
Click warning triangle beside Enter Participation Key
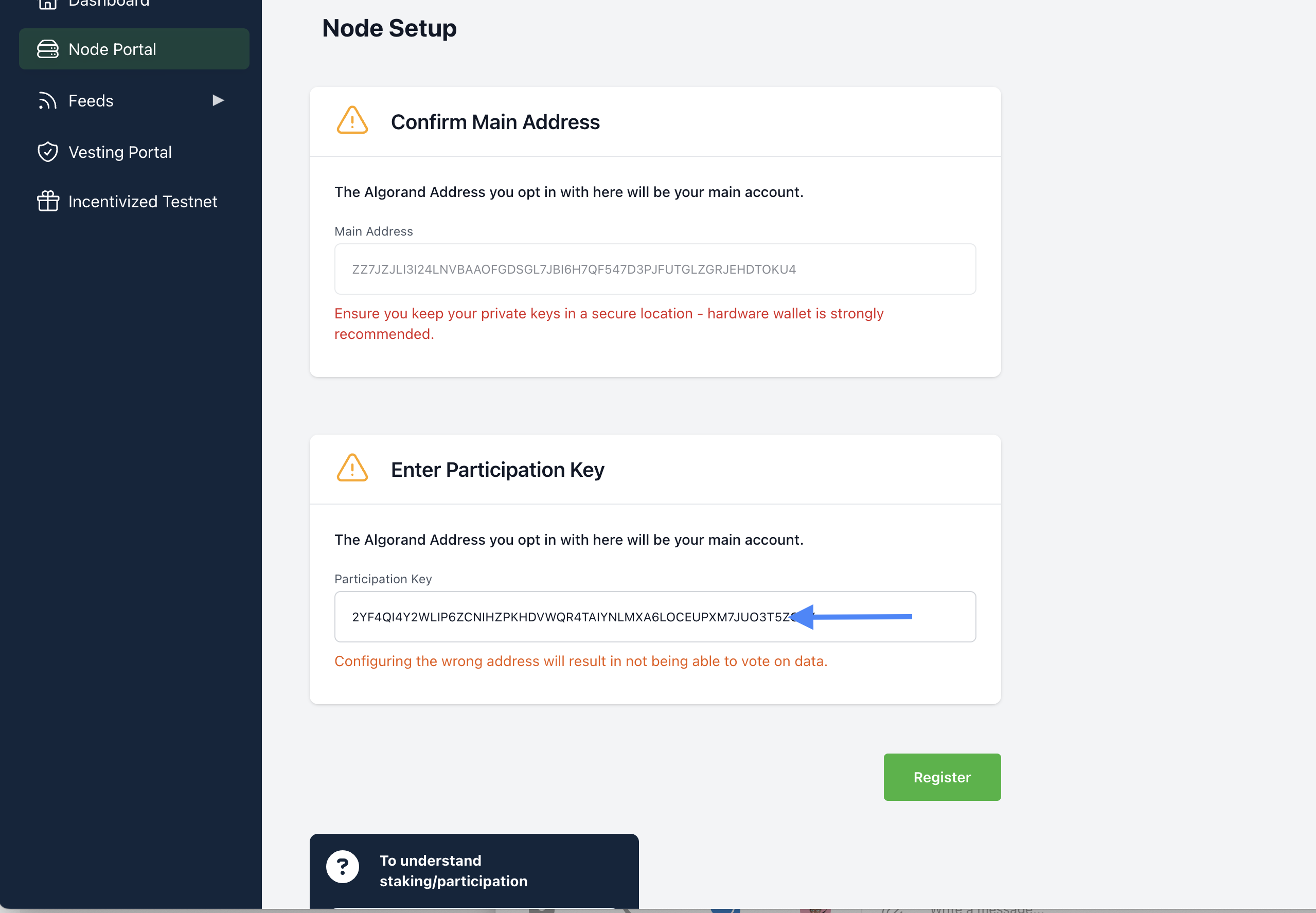pyautogui.click(x=352, y=469)
